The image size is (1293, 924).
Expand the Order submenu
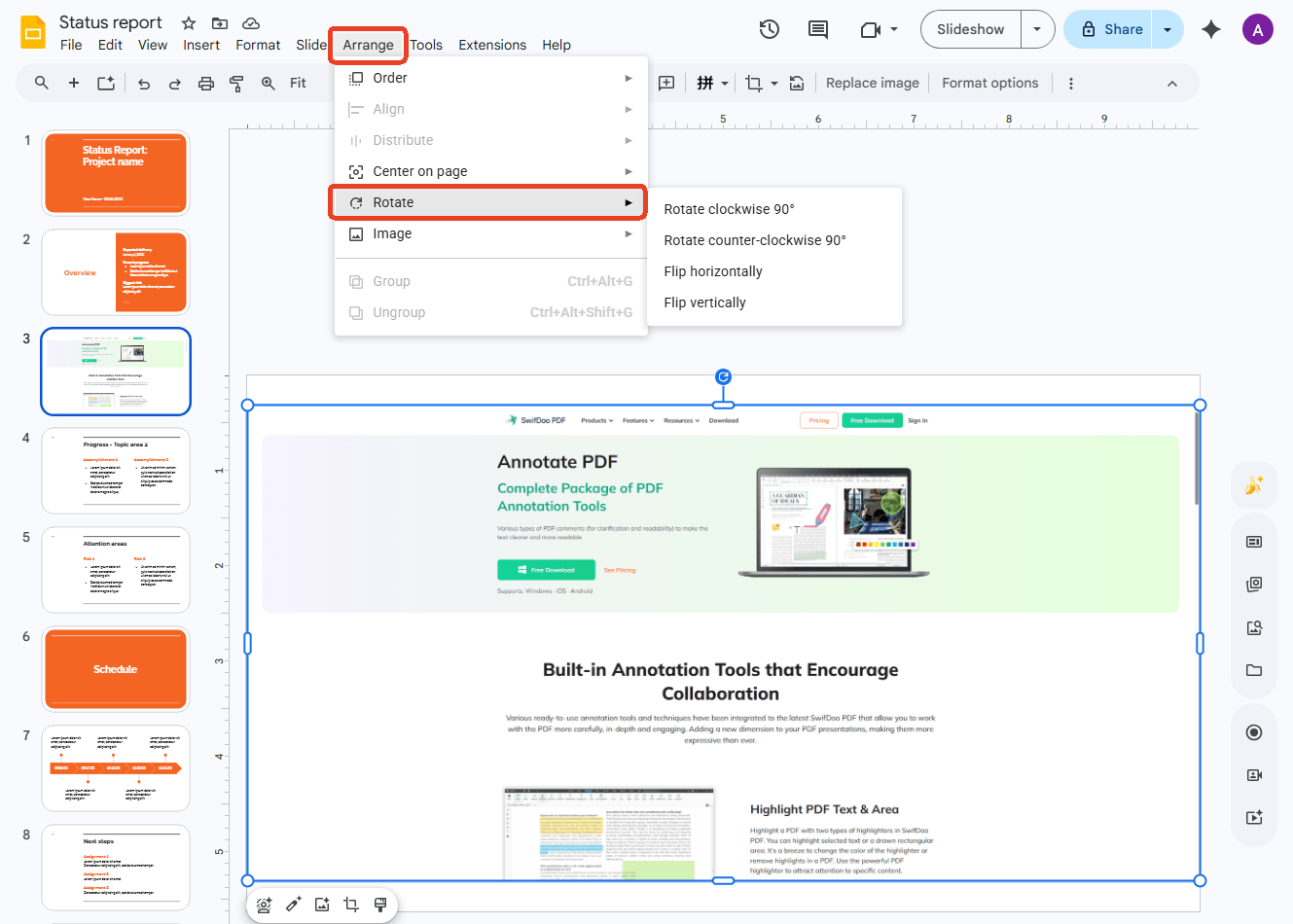point(491,78)
